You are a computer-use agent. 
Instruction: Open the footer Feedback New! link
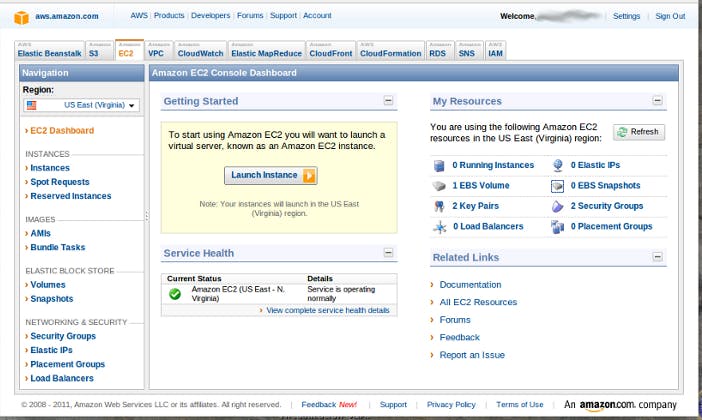click(329, 405)
